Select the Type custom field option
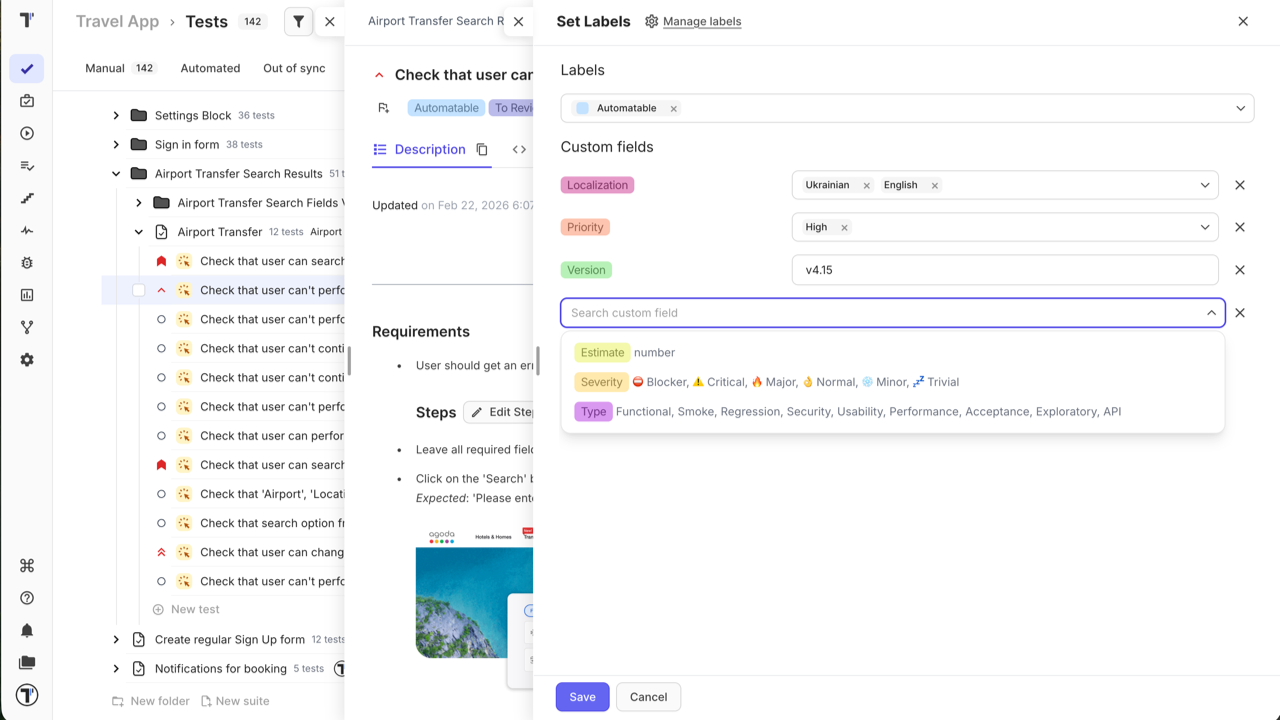This screenshot has width=1280, height=720. click(893, 411)
